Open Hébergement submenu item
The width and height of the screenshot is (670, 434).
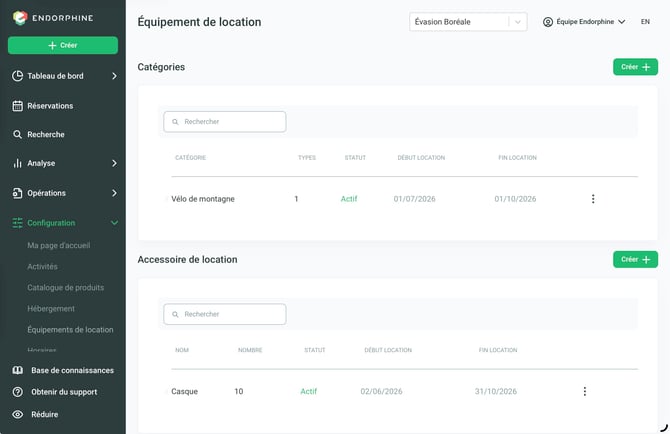tap(51, 309)
